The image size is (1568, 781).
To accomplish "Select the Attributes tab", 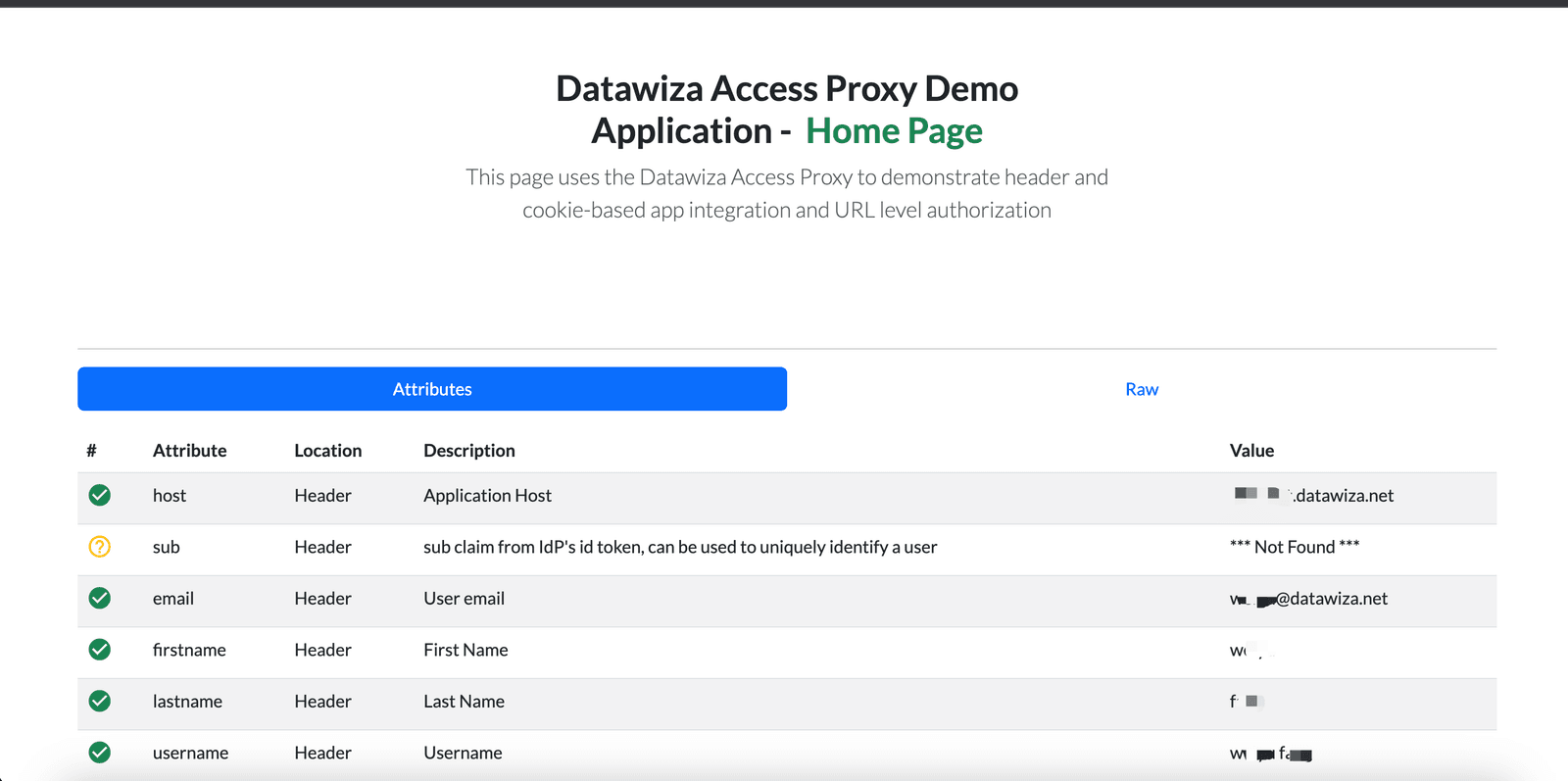I will [x=432, y=389].
